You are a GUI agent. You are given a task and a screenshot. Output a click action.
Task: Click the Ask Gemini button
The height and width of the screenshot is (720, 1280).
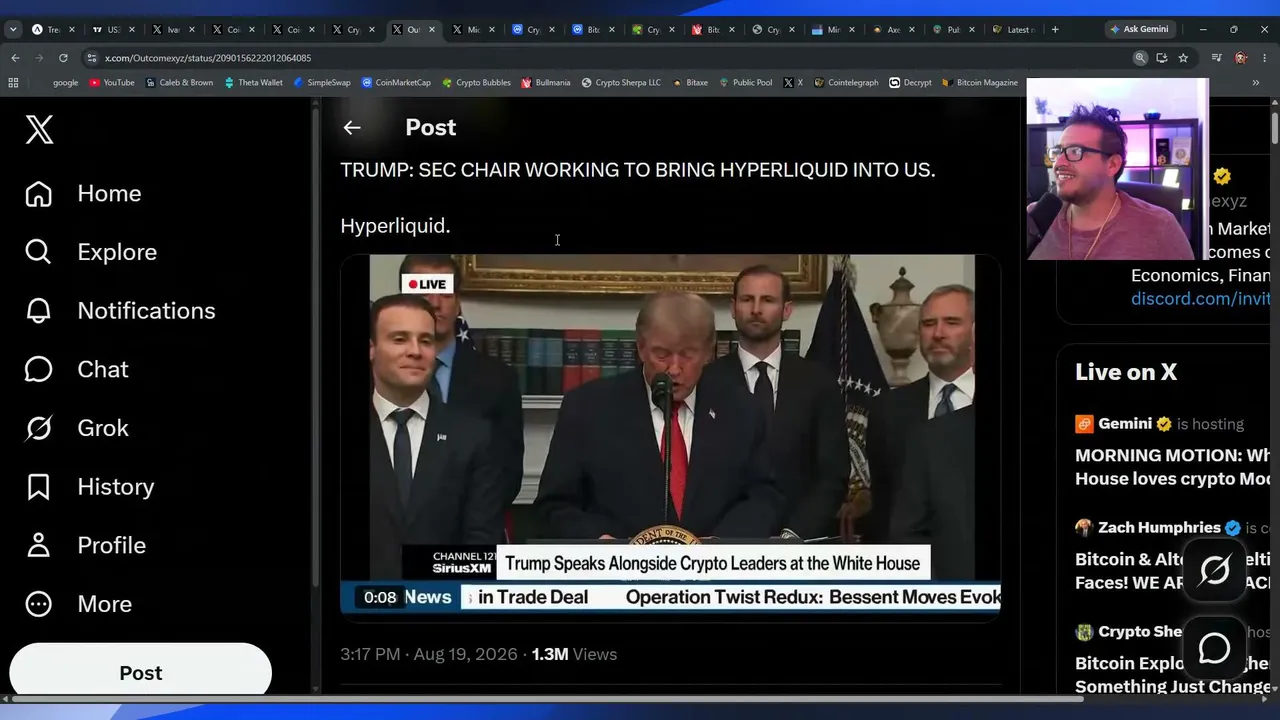[x=1139, y=29]
